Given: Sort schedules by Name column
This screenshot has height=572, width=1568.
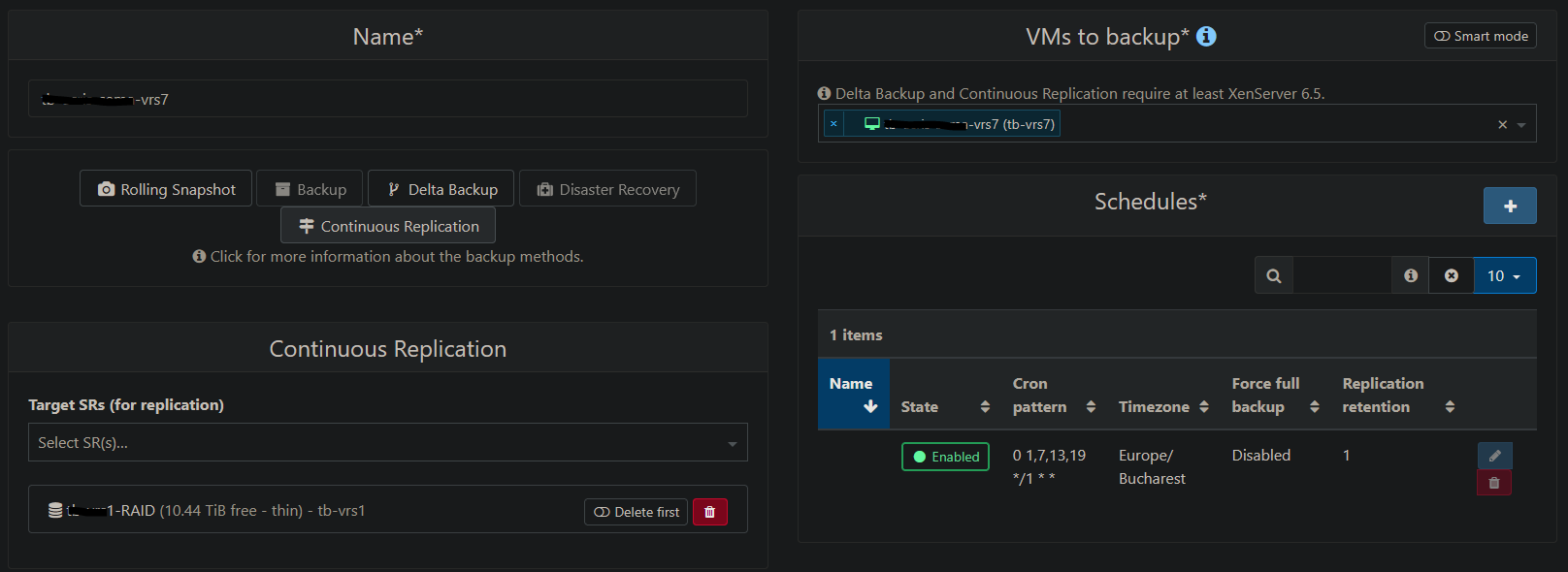Looking at the screenshot, I should click(854, 395).
